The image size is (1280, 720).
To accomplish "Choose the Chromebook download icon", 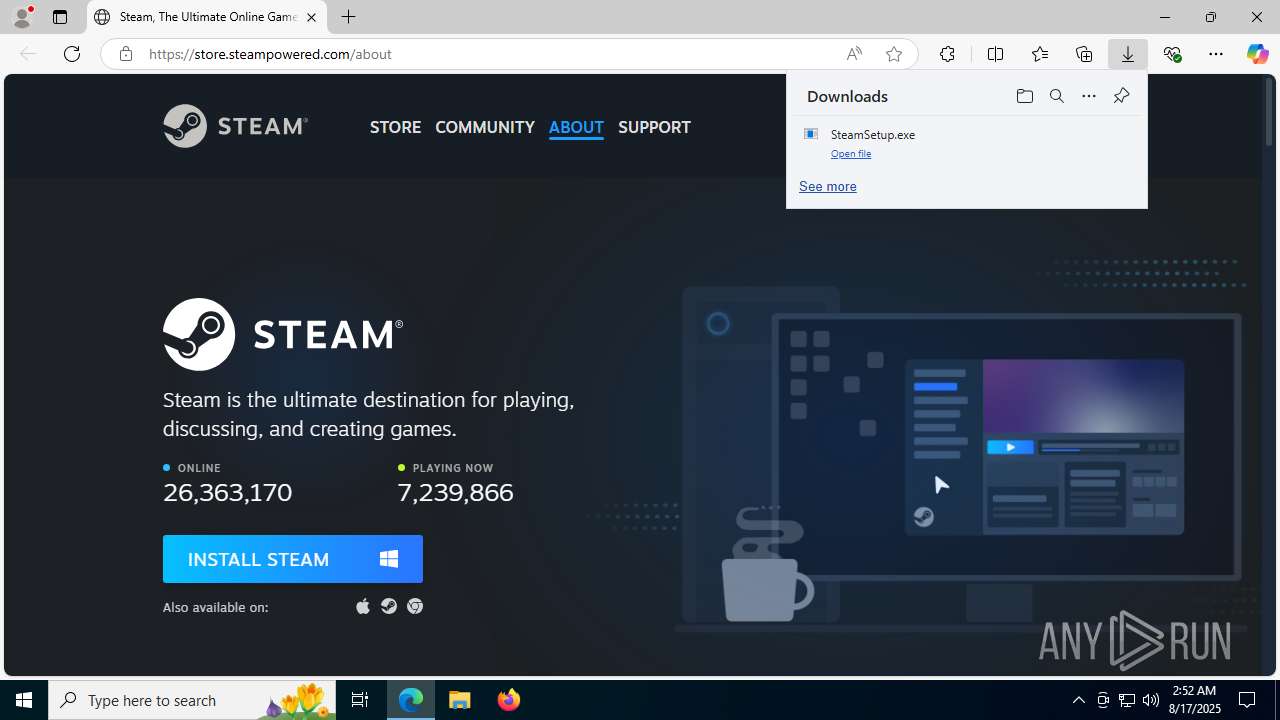I will [415, 606].
